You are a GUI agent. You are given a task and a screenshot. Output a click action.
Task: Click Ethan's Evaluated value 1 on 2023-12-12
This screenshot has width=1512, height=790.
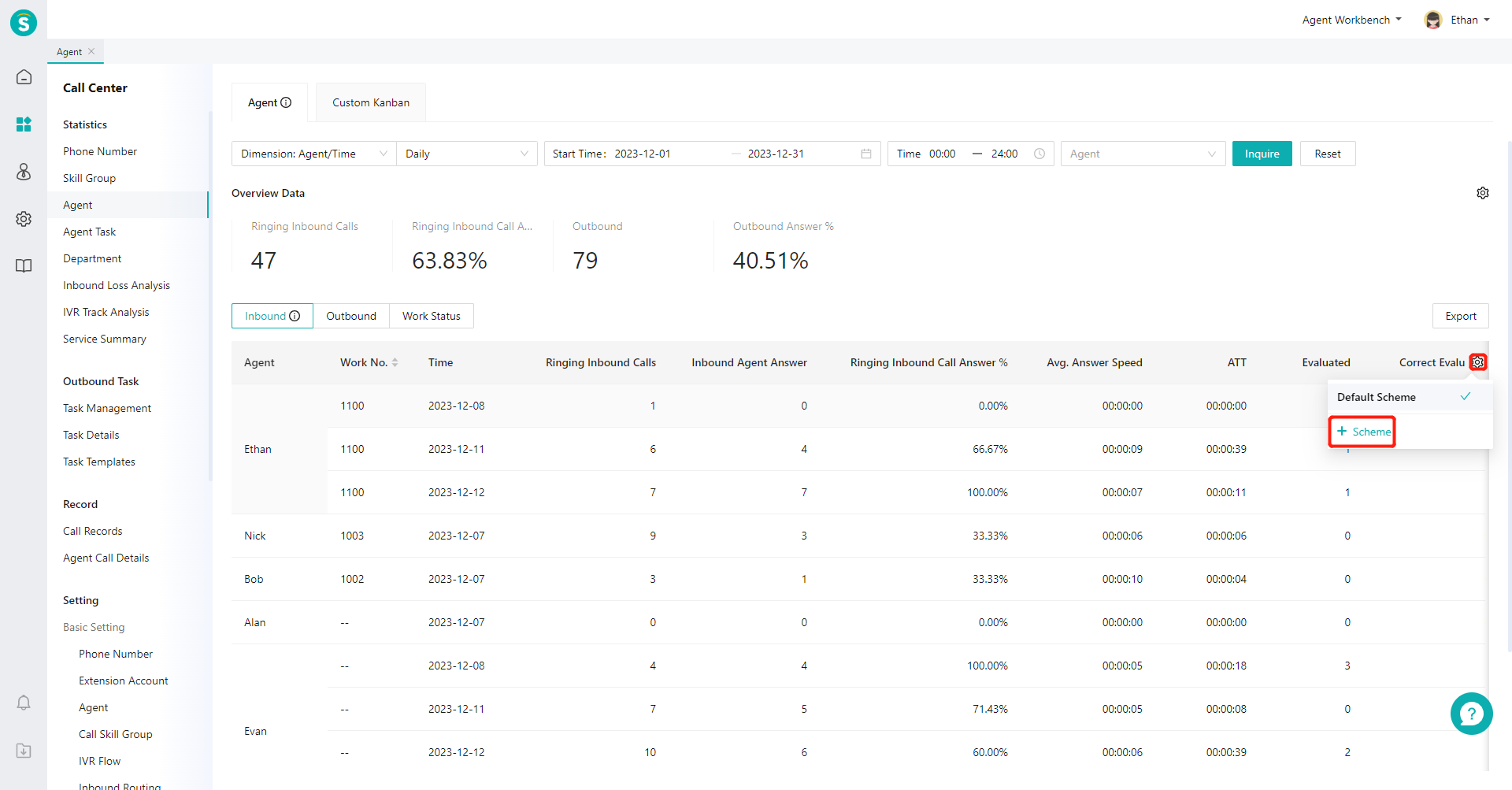[x=1347, y=492]
